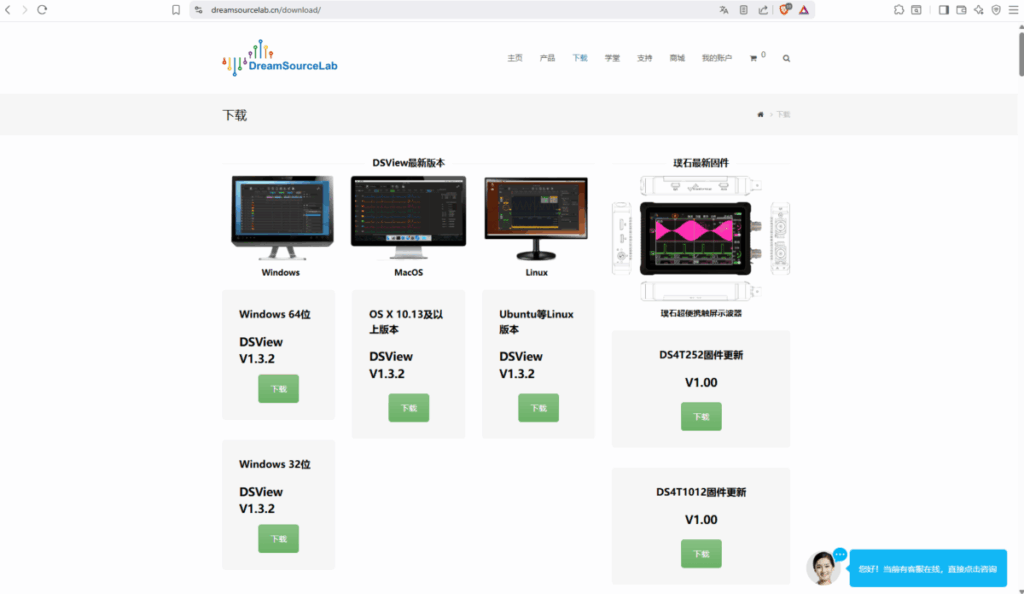Click the '下载' page title heading

[x=234, y=116]
